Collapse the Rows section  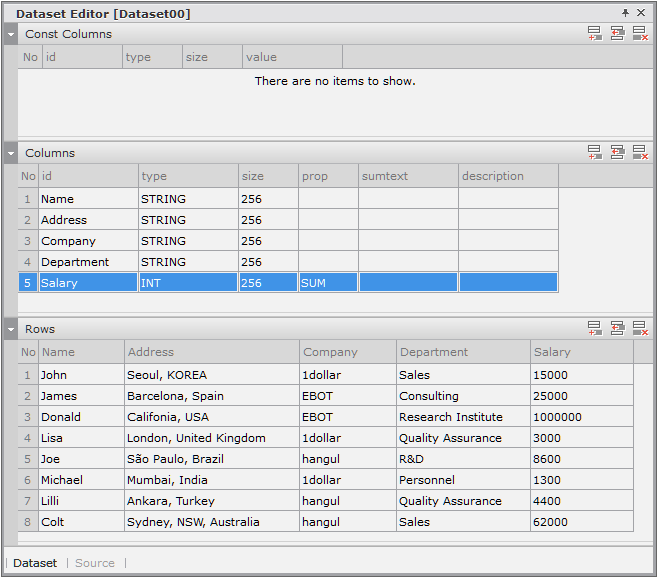11,329
